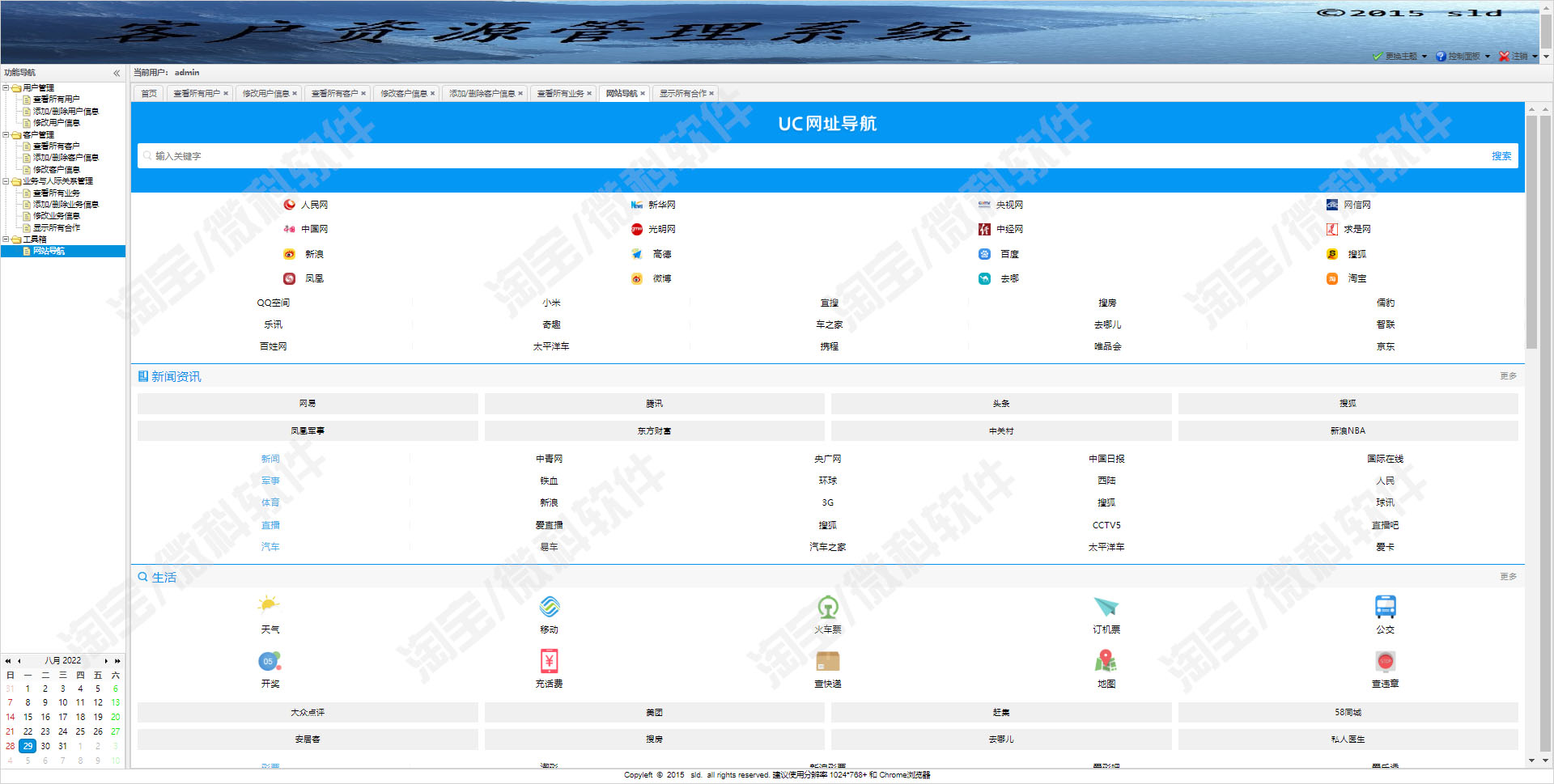Screen dimensions: 1554x784
Task: Collapse the 功能导航 side panel
Action: click(117, 73)
